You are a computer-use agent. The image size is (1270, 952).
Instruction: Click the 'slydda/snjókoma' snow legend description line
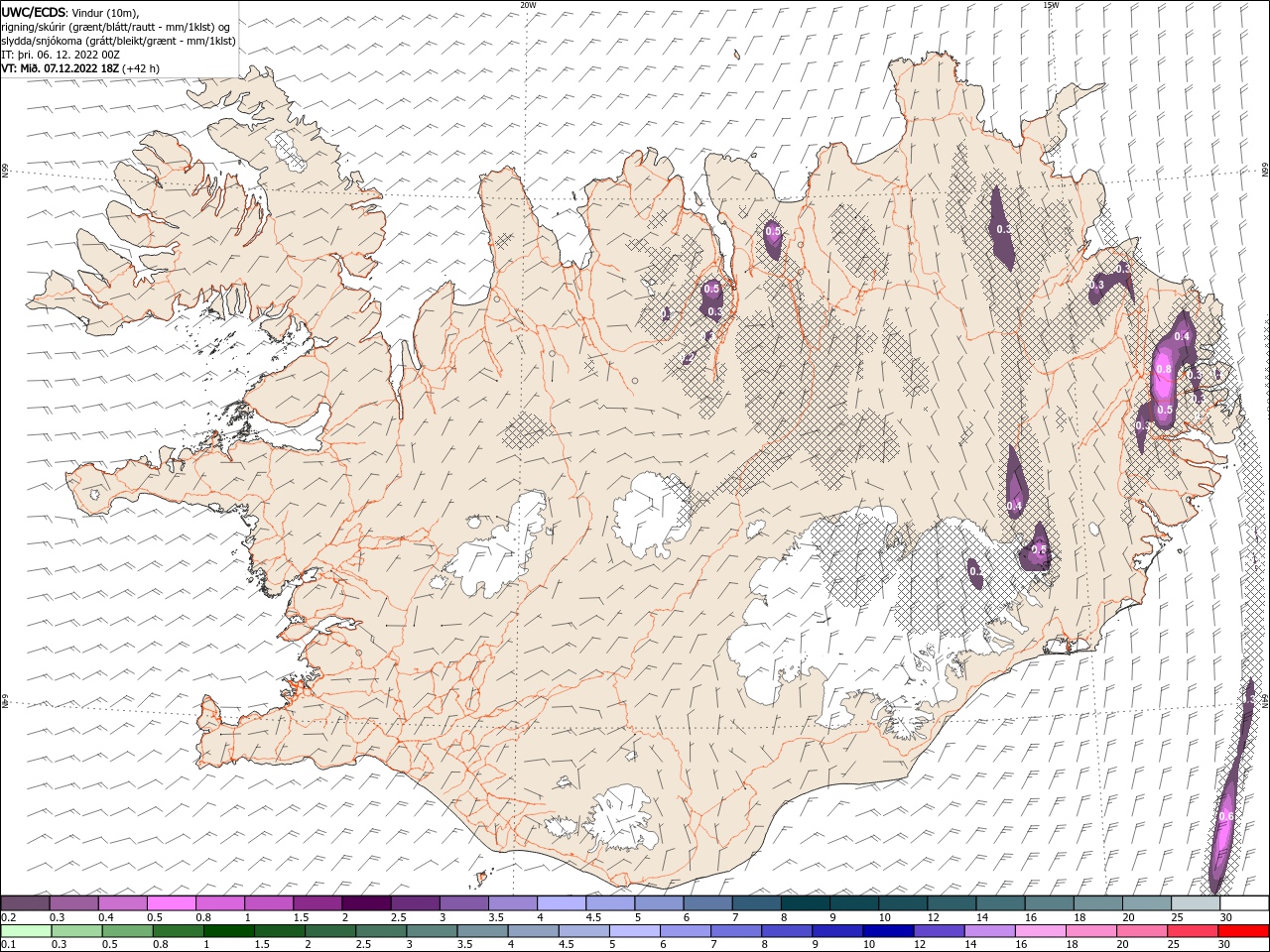pos(119,41)
